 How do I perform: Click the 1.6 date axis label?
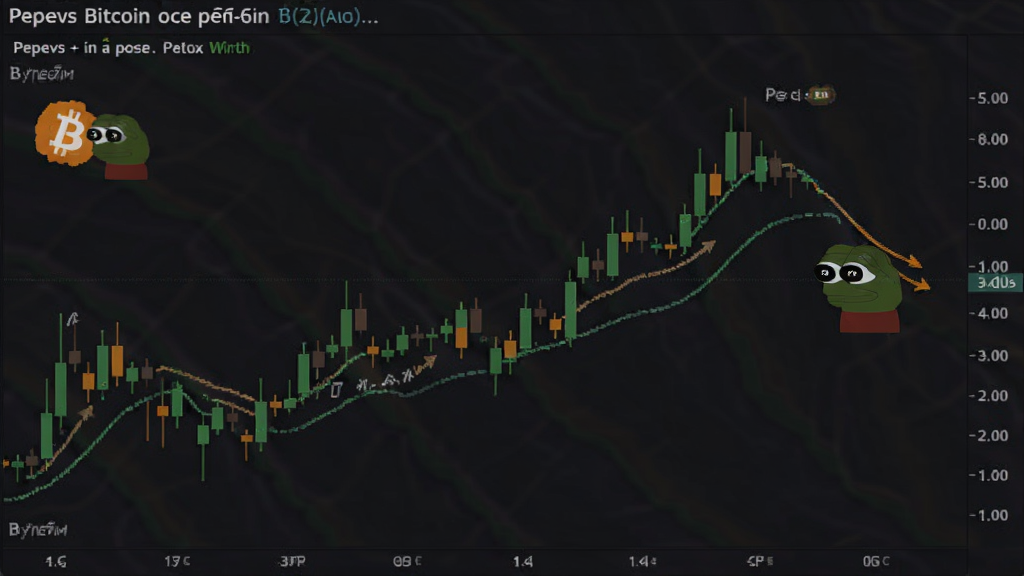(x=56, y=561)
